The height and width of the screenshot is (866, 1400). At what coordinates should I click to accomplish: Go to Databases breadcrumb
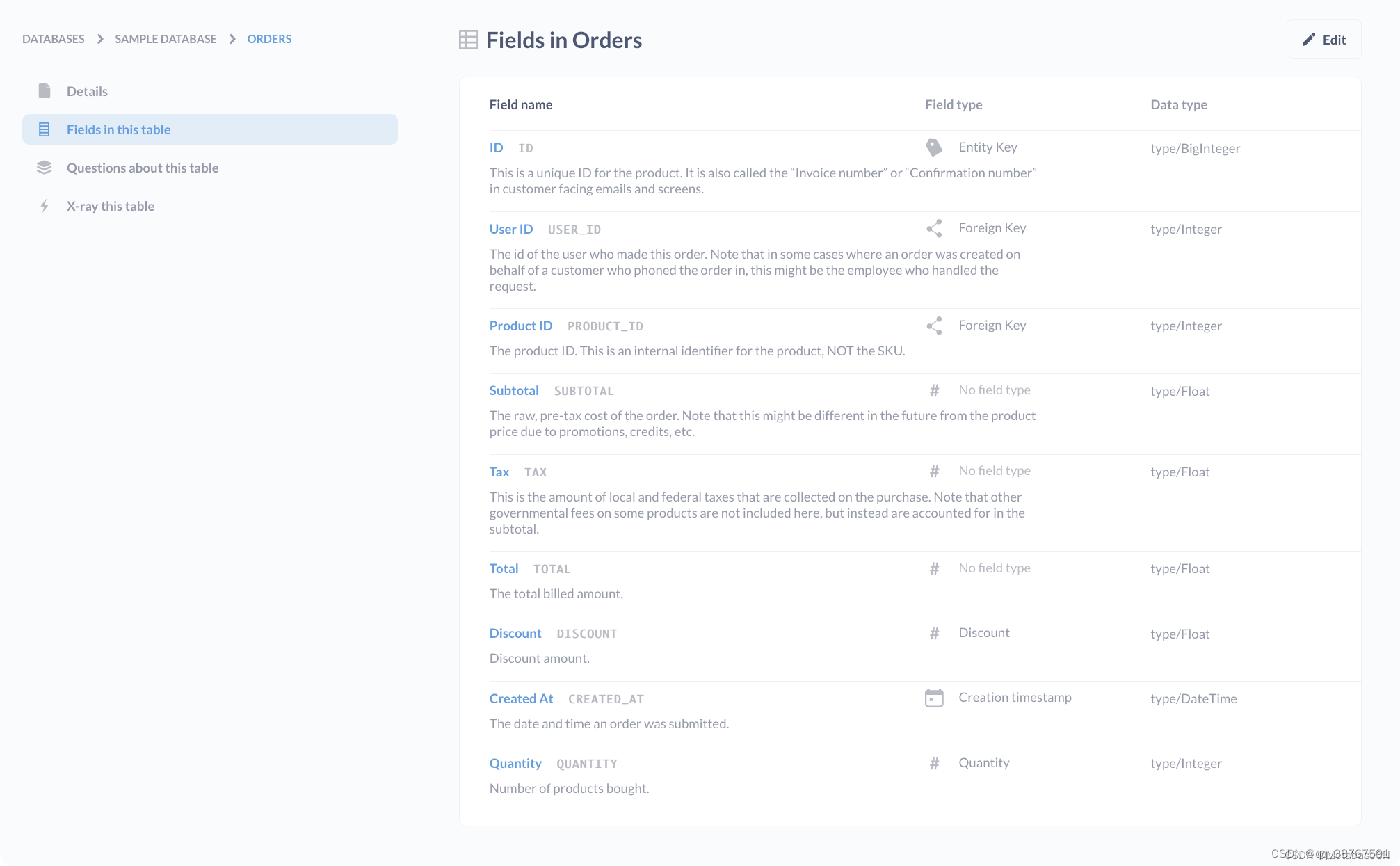(54, 39)
